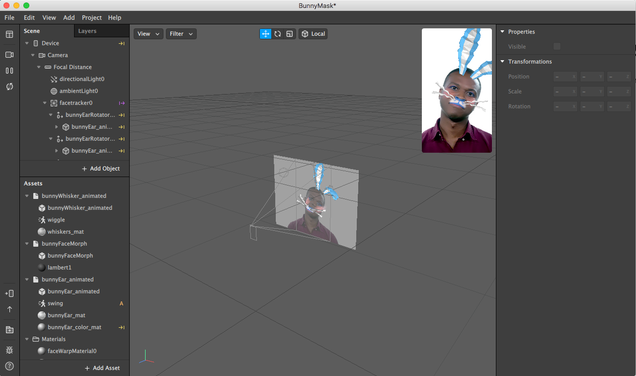
Task: Open the View dropdown
Action: 148,34
